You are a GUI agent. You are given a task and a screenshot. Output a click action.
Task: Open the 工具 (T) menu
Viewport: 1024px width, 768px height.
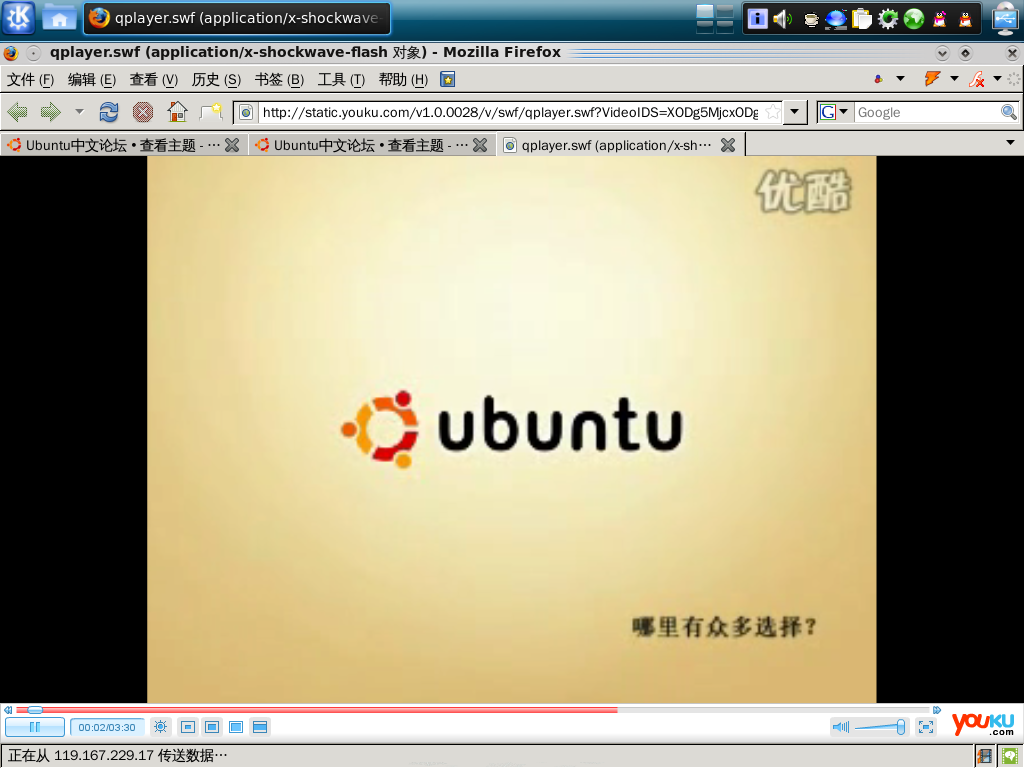pyautogui.click(x=342, y=80)
